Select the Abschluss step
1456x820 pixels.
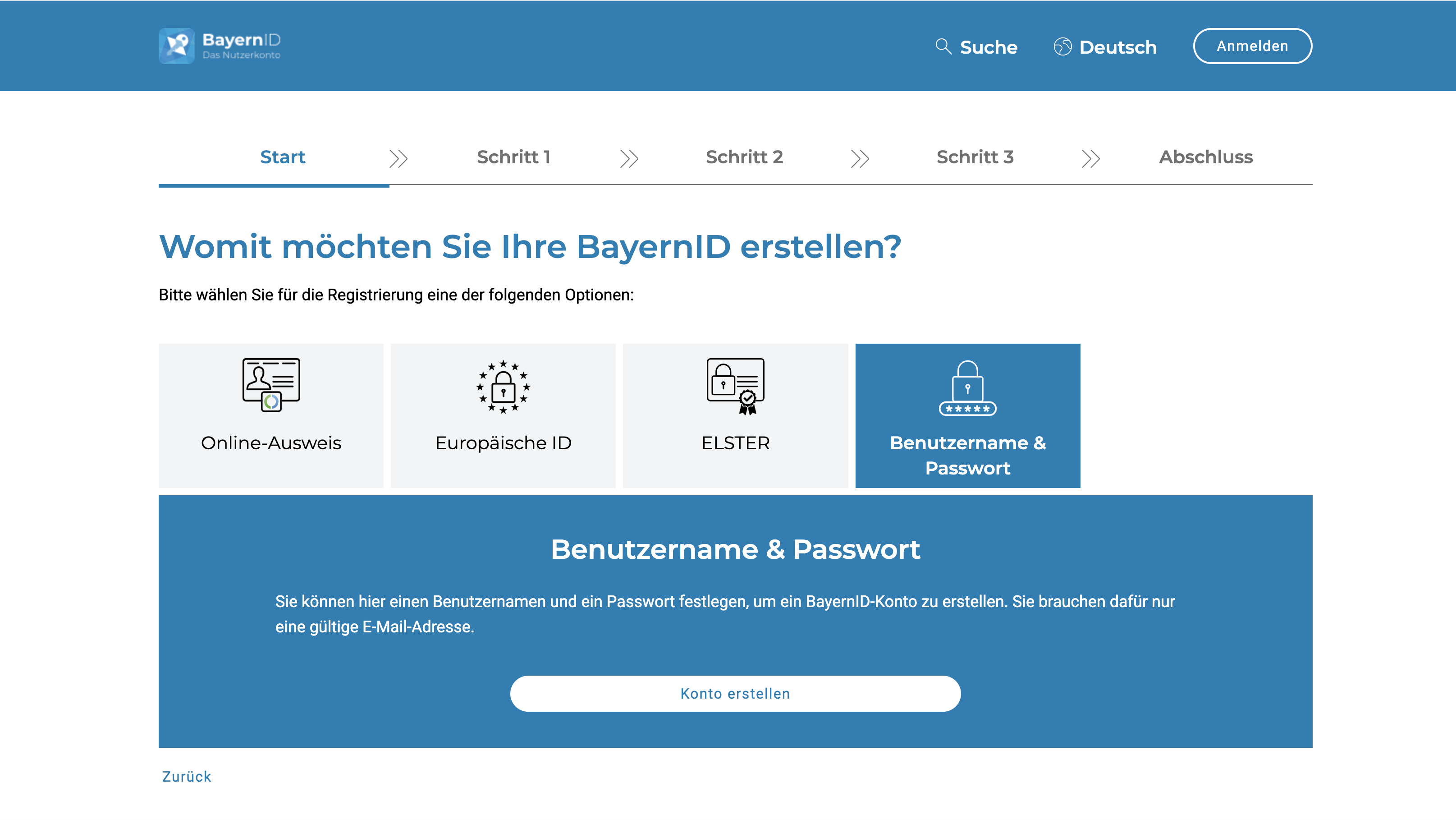pos(1206,157)
